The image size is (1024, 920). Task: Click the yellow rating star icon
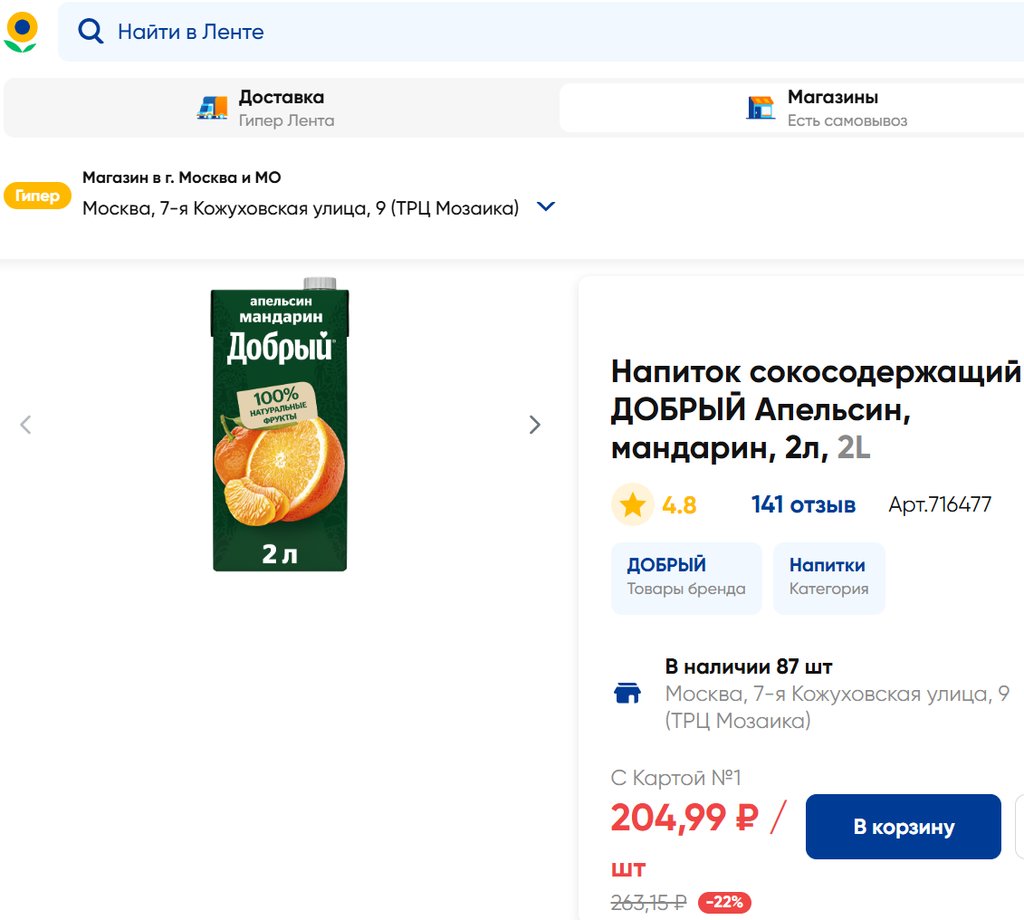click(x=632, y=505)
